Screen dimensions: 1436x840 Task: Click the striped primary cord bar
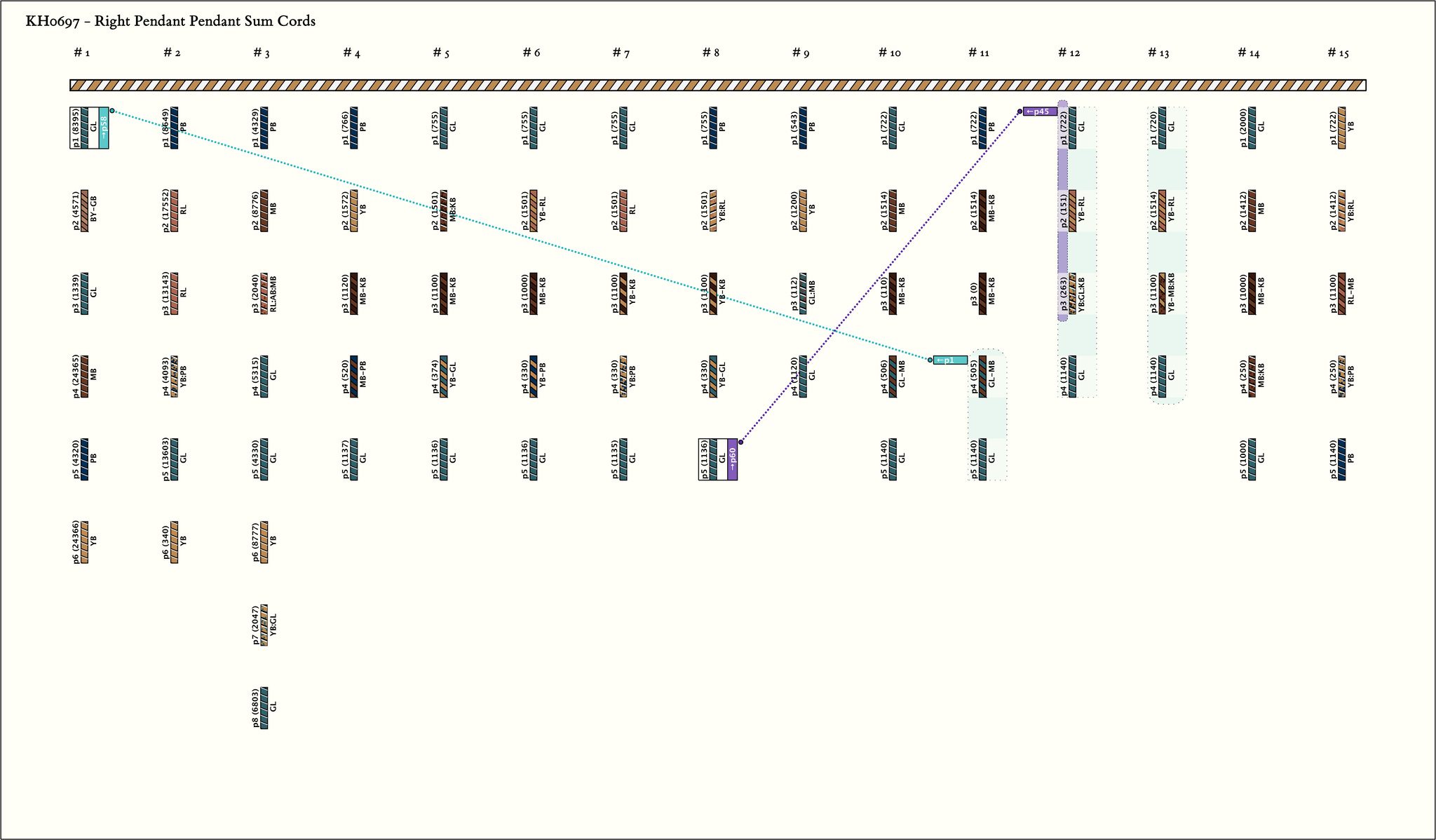[717, 86]
